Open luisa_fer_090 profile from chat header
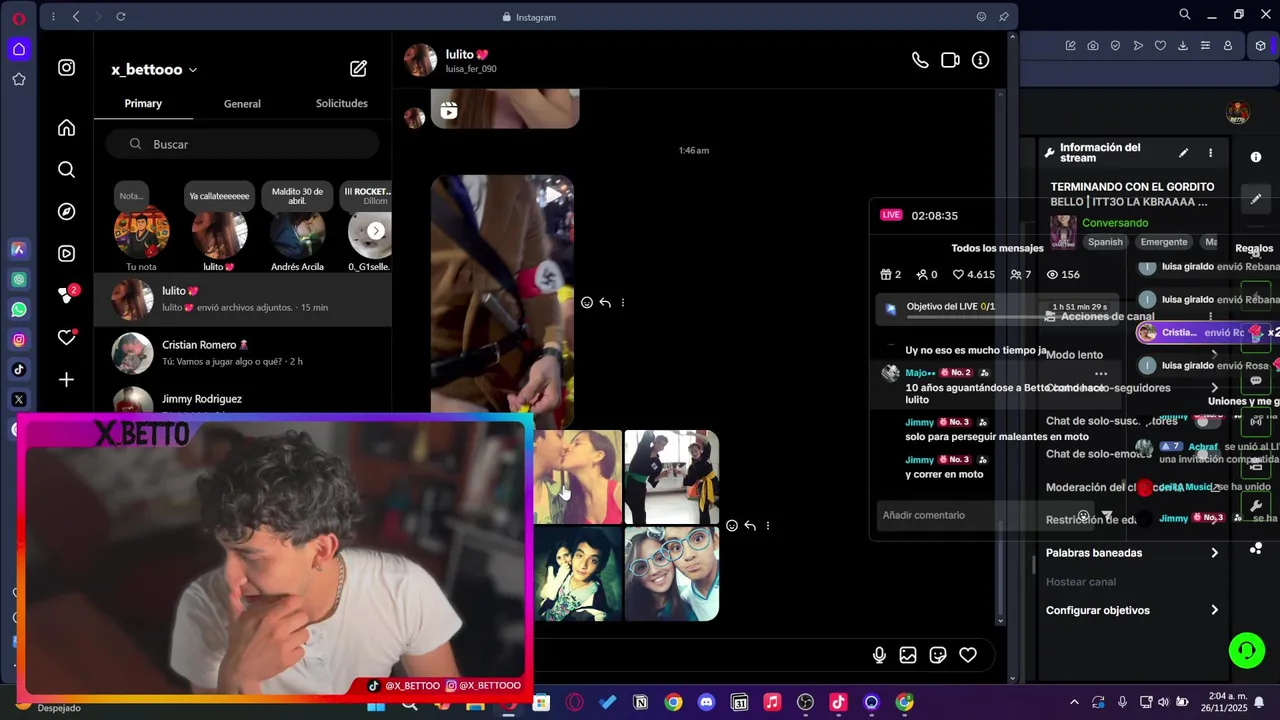This screenshot has height=720, width=1280. pos(471,69)
